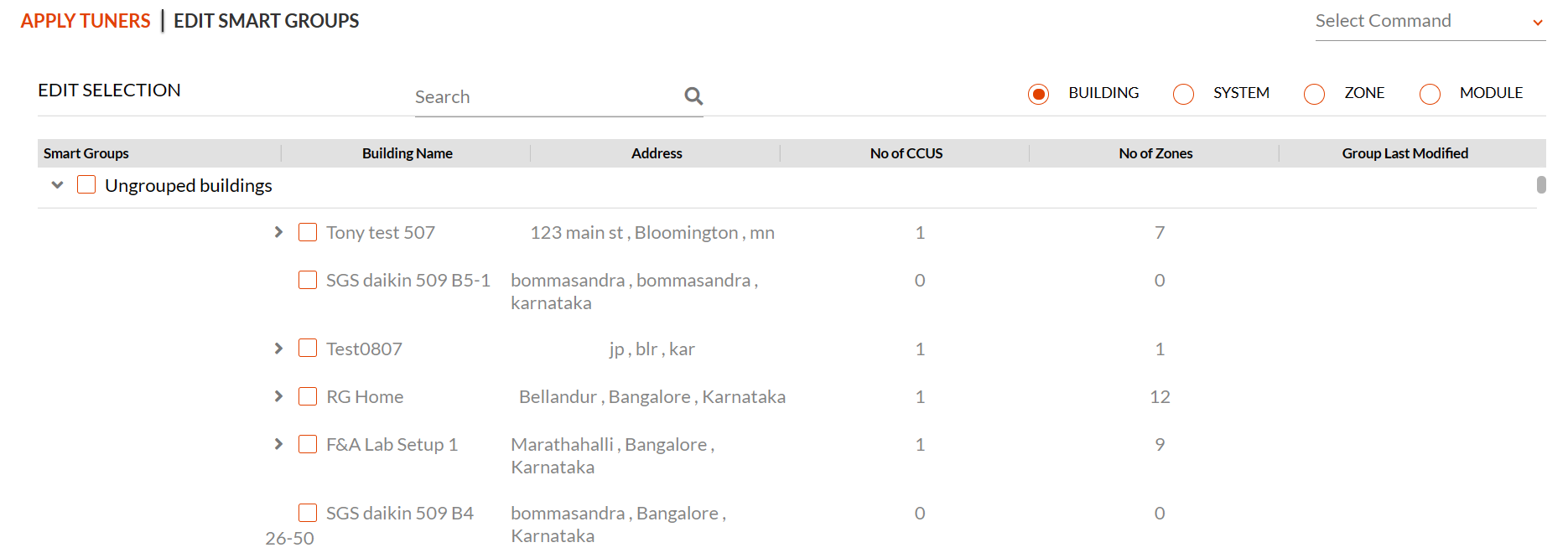Click the Bellandur, Bangalore, Karnataka address
The image size is (1568, 558).
coord(652,397)
